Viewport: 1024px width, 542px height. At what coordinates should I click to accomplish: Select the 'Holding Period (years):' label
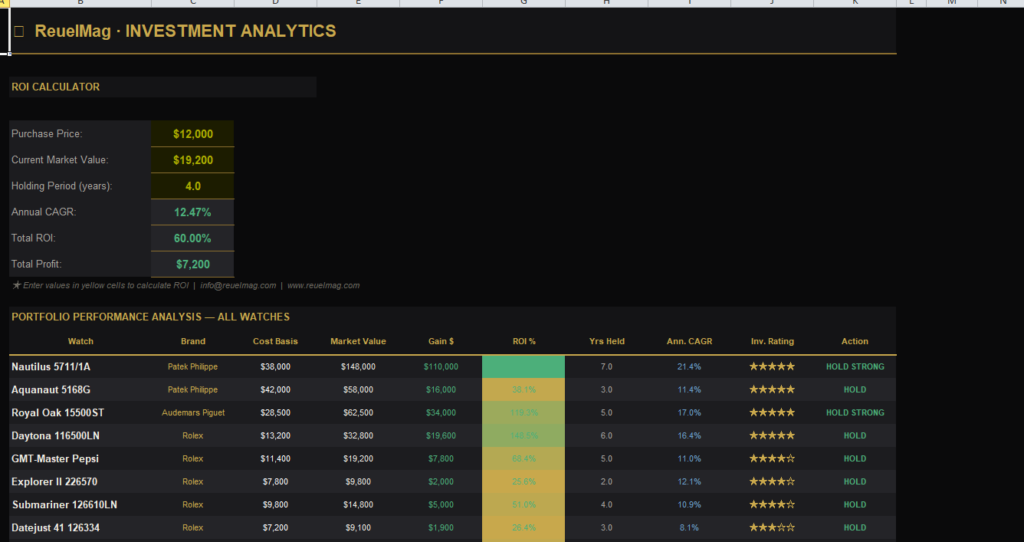[x=80, y=186]
